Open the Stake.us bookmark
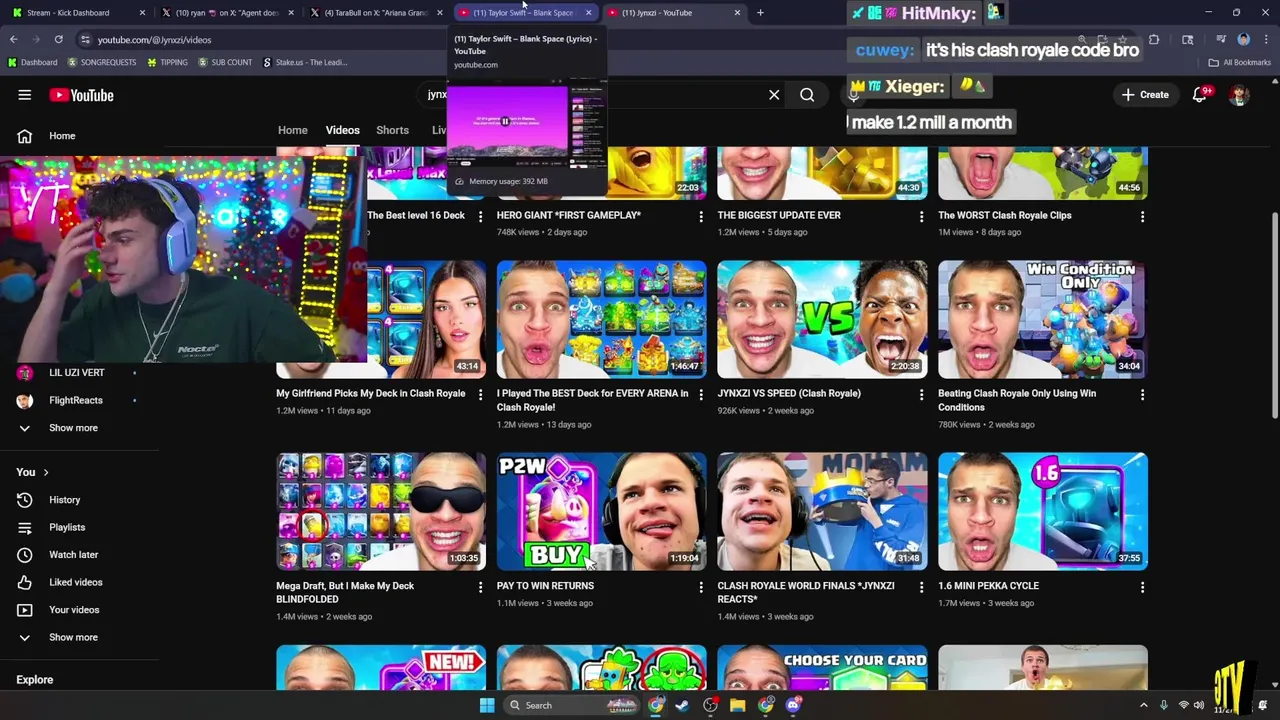 (305, 62)
